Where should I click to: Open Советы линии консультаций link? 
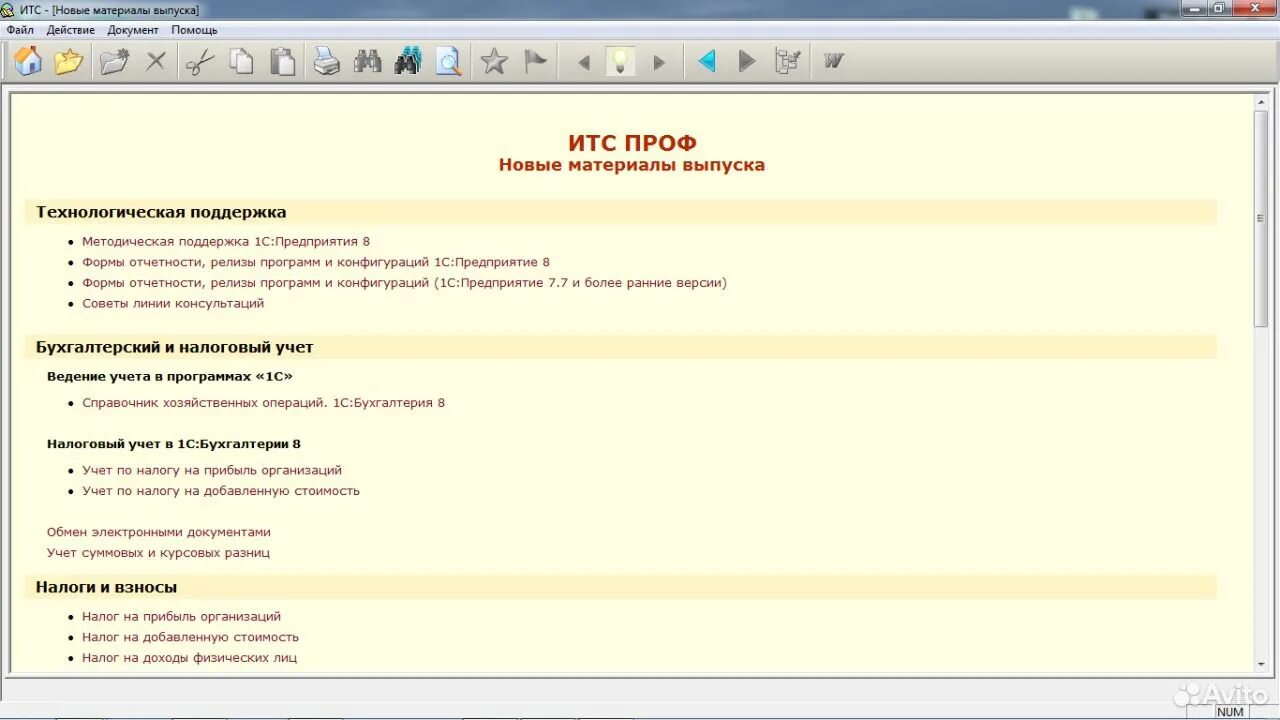pos(173,303)
